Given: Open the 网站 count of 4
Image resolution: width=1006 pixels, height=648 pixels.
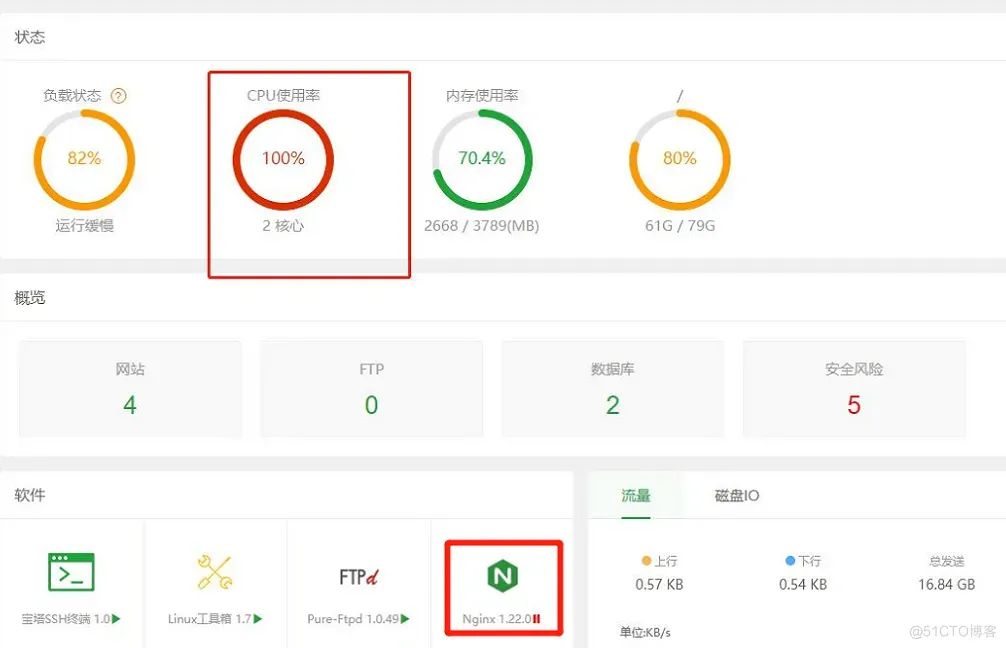Looking at the screenshot, I should pos(130,405).
